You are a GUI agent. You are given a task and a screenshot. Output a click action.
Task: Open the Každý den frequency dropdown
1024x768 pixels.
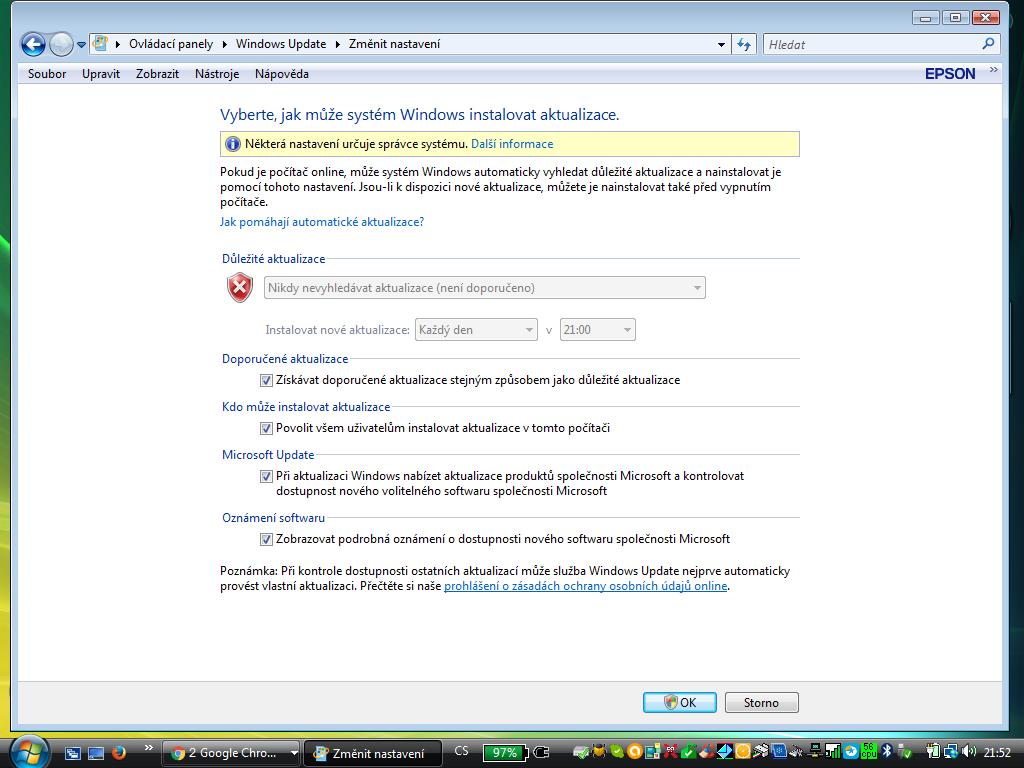476,330
